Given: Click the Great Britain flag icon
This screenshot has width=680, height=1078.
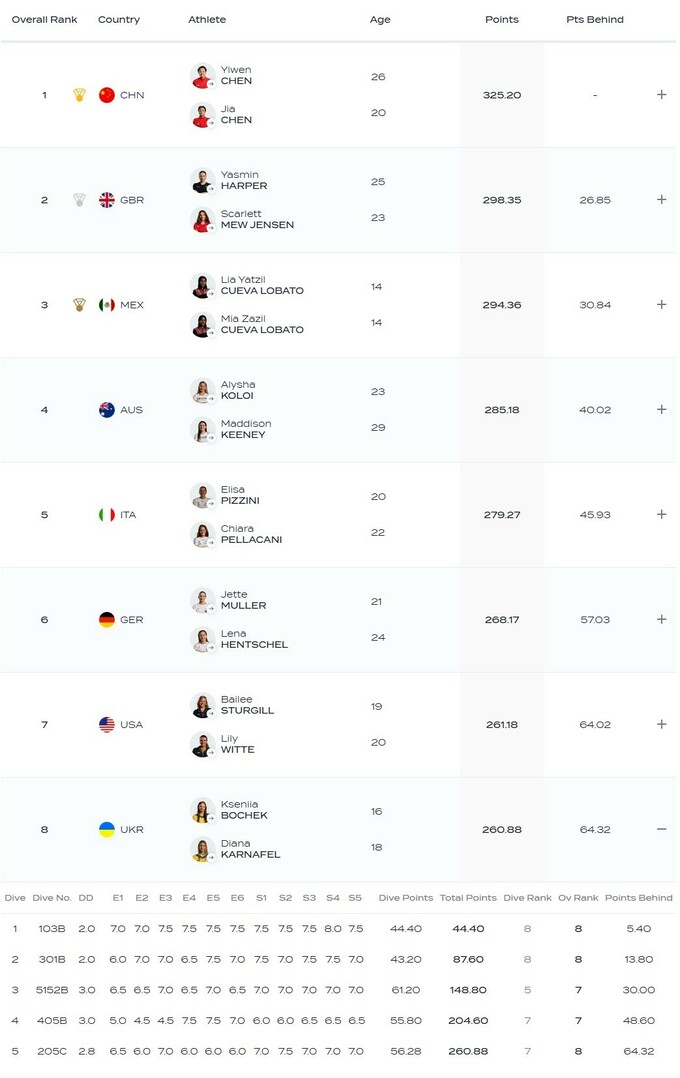Looking at the screenshot, I should 107,200.
